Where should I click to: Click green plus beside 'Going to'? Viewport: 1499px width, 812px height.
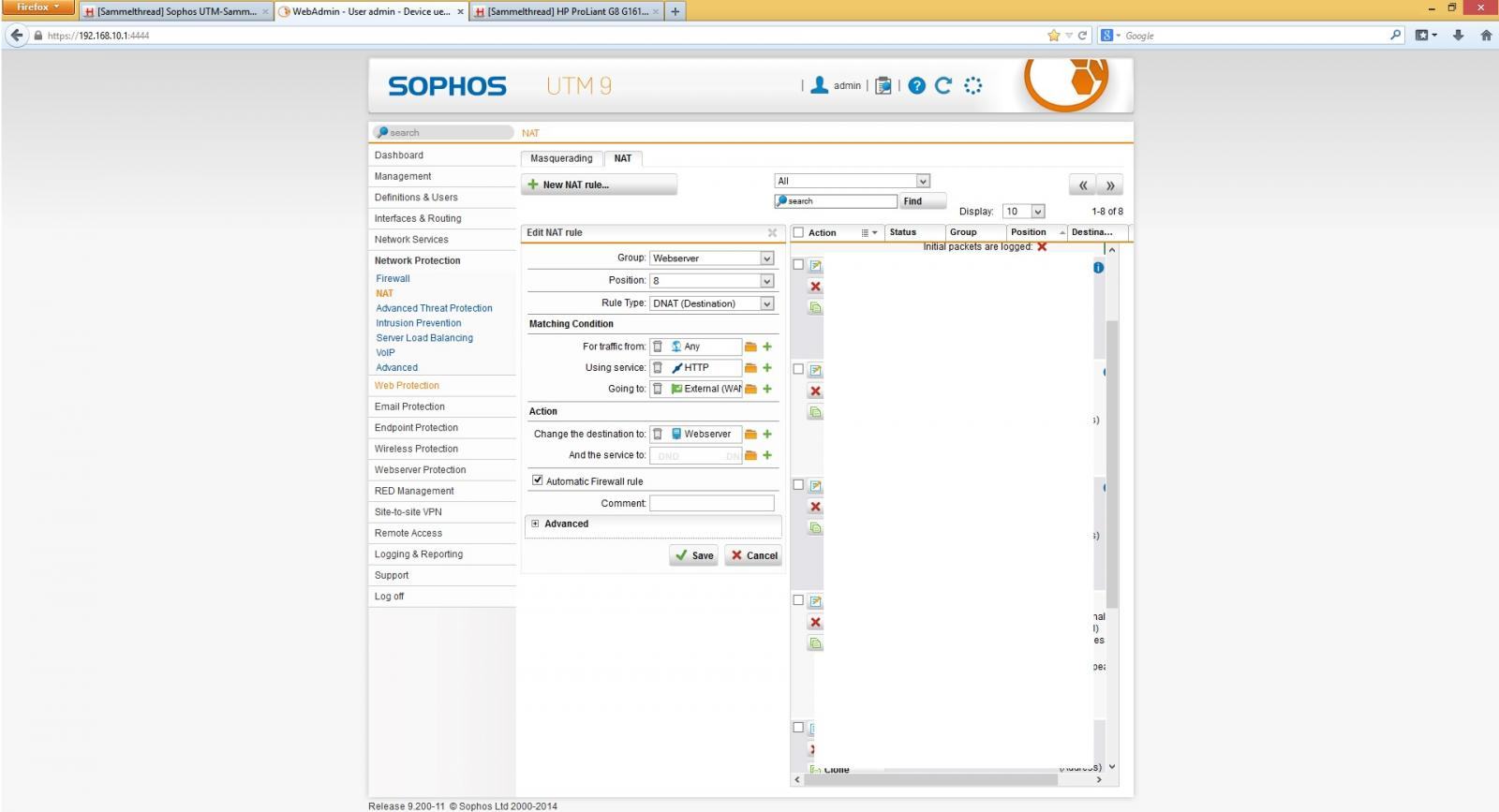(767, 389)
